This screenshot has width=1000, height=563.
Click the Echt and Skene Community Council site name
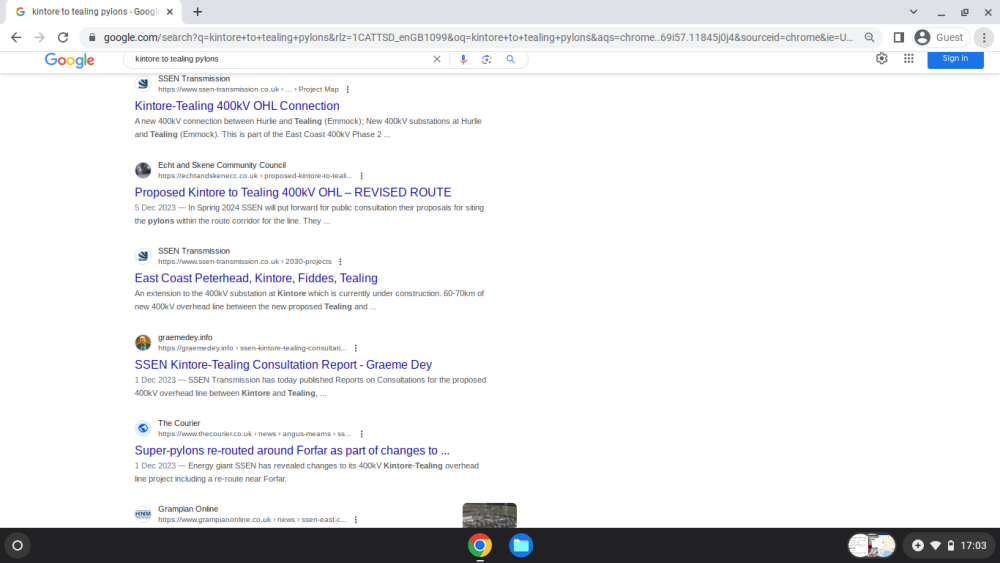(x=222, y=165)
